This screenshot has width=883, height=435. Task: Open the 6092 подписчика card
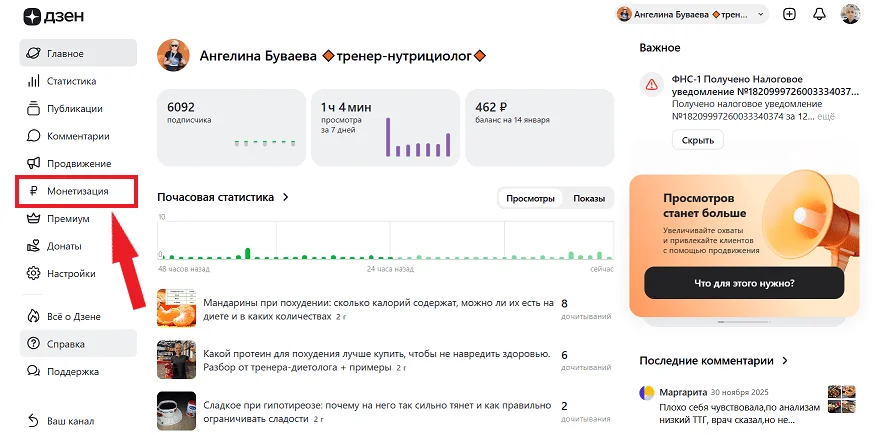[x=231, y=127]
